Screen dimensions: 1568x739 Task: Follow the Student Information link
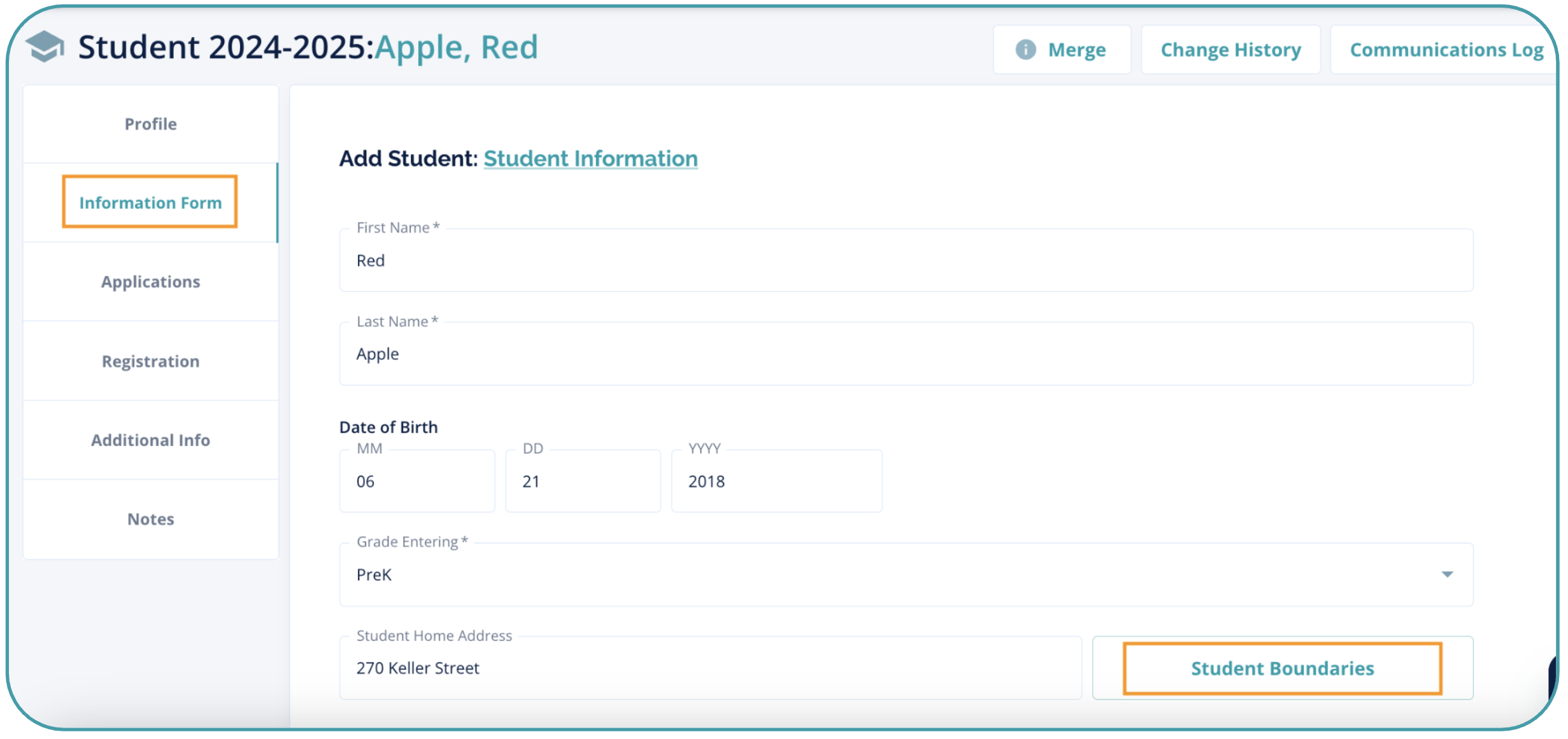click(590, 159)
